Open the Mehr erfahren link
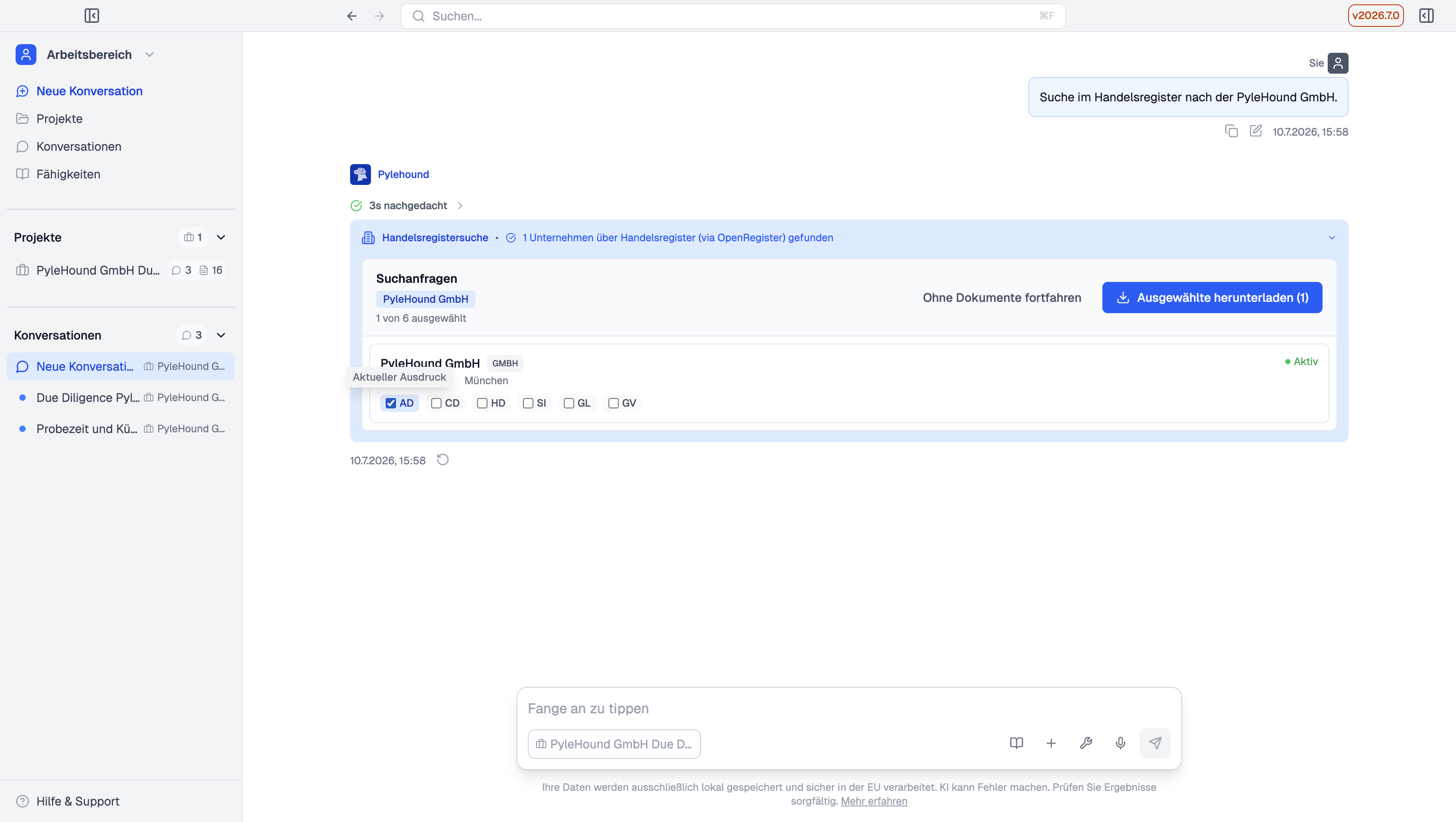This screenshot has height=822, width=1456. pyautogui.click(x=874, y=801)
